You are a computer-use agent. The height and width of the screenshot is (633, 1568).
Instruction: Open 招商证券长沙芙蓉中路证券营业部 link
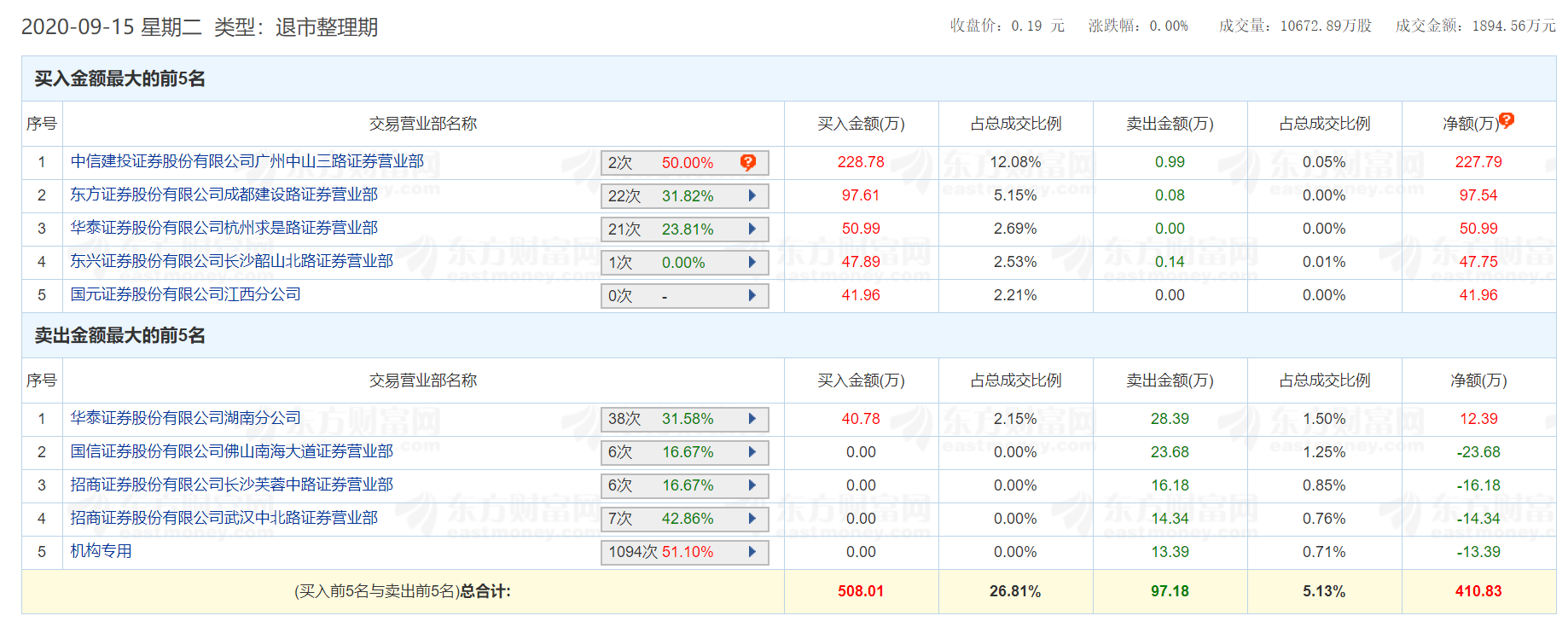point(231,485)
